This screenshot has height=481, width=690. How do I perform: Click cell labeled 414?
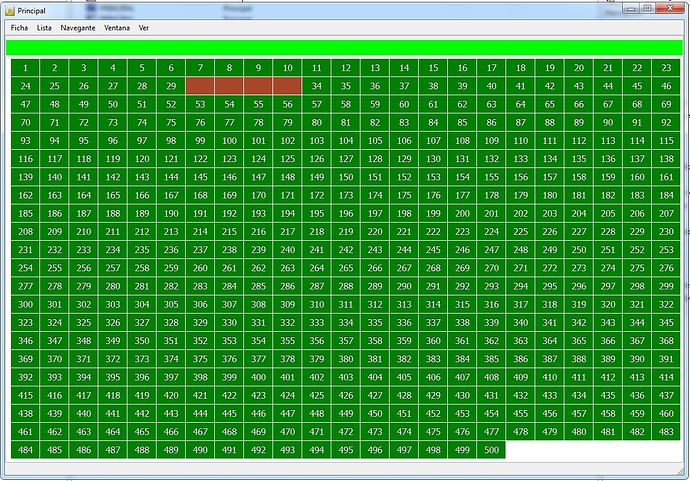[x=666, y=377]
